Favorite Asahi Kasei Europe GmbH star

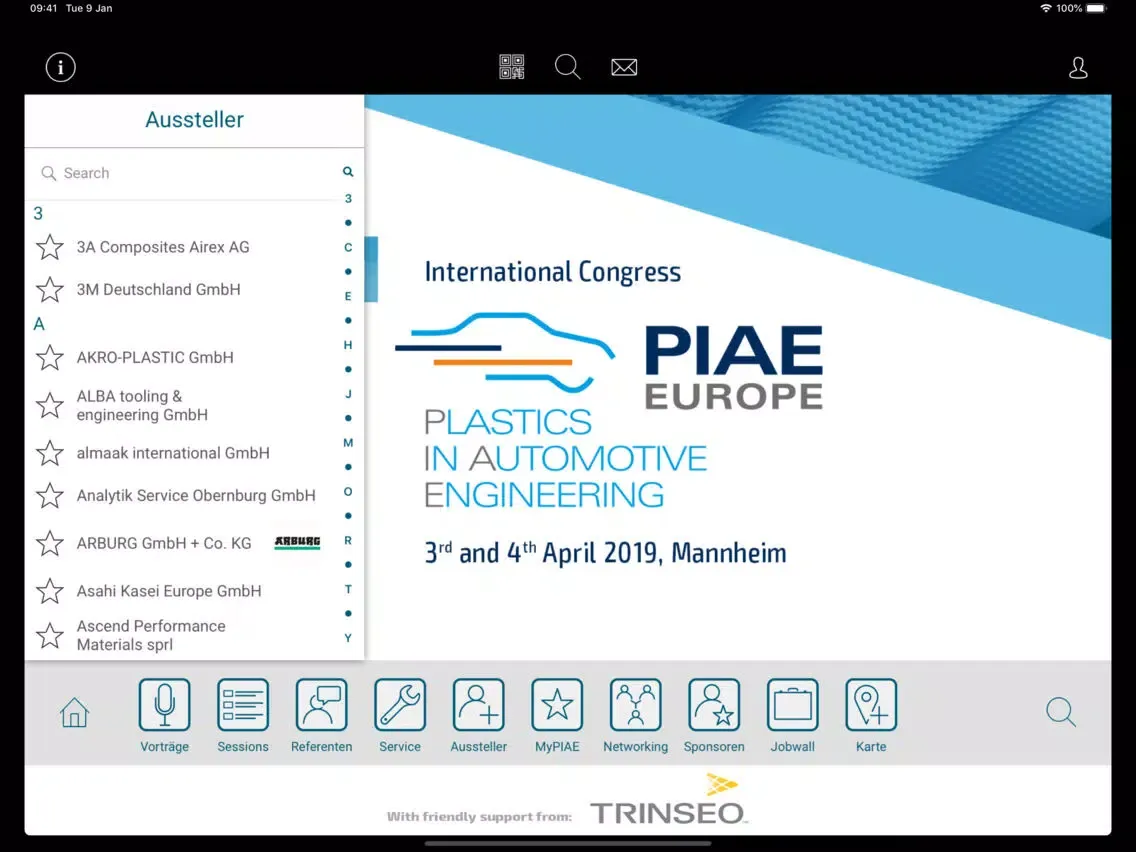[50, 591]
